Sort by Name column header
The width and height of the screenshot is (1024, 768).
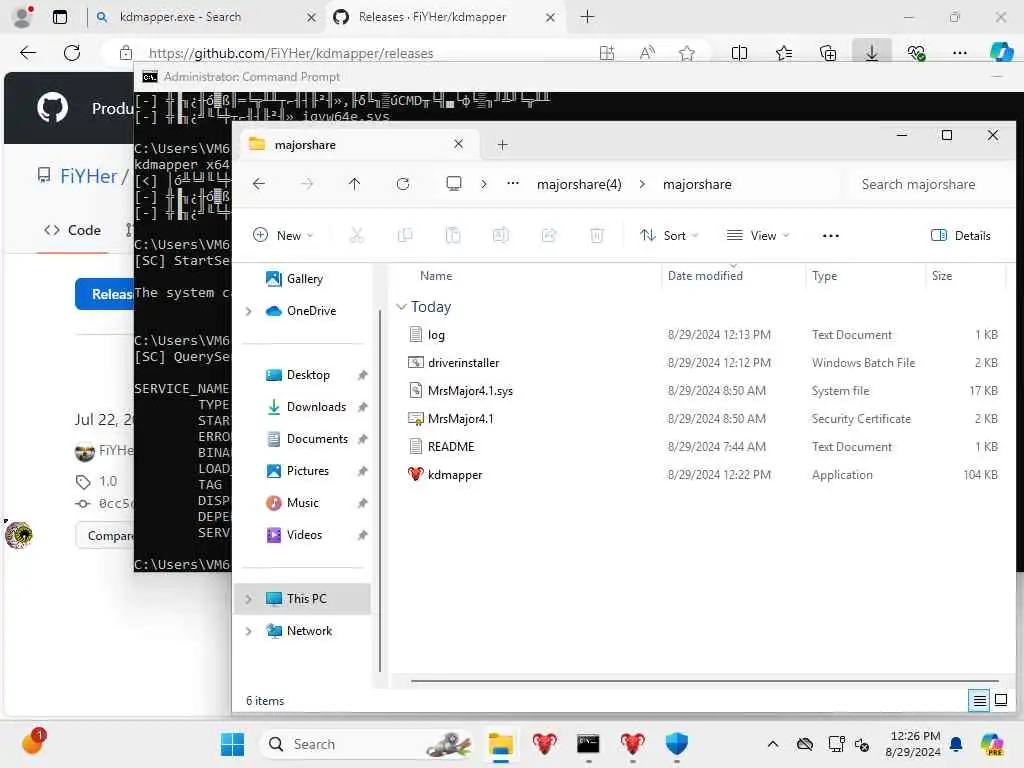click(x=436, y=276)
